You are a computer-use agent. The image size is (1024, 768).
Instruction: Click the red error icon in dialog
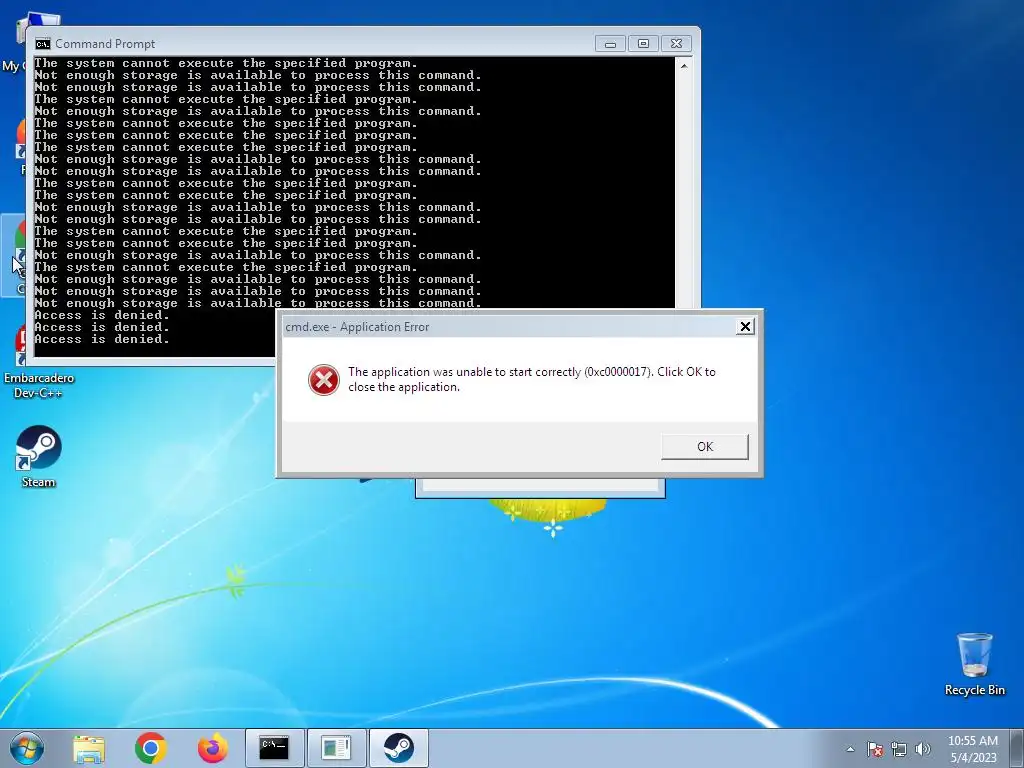click(x=324, y=379)
